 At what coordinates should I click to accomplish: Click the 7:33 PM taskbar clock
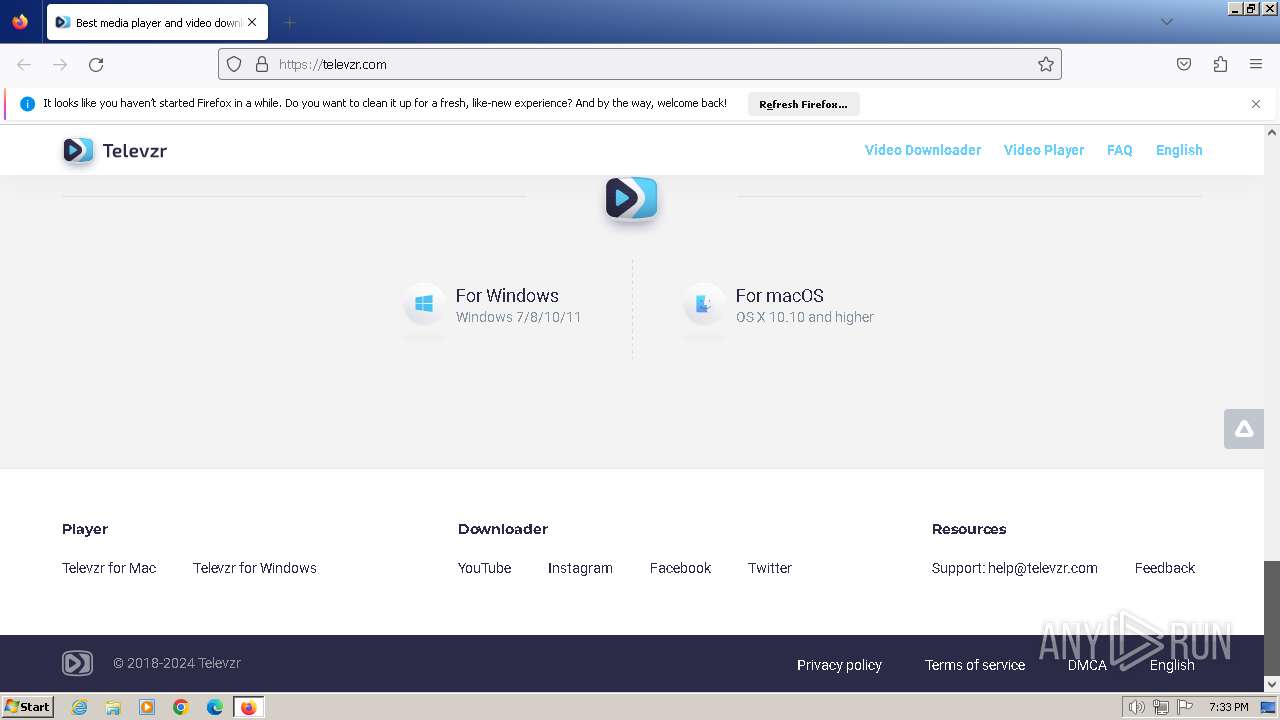click(1229, 707)
